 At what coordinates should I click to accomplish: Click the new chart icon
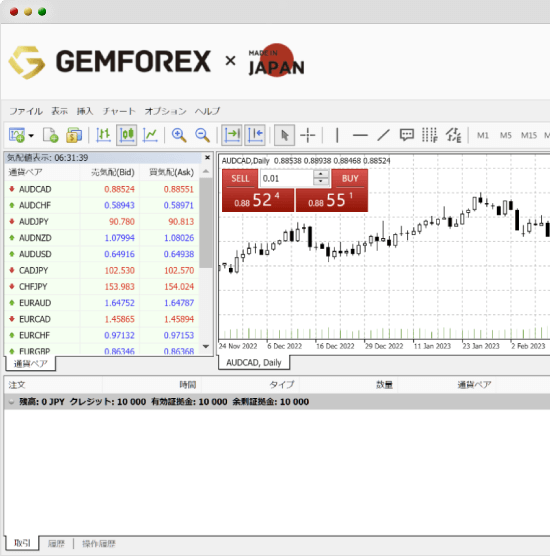click(x=17, y=135)
